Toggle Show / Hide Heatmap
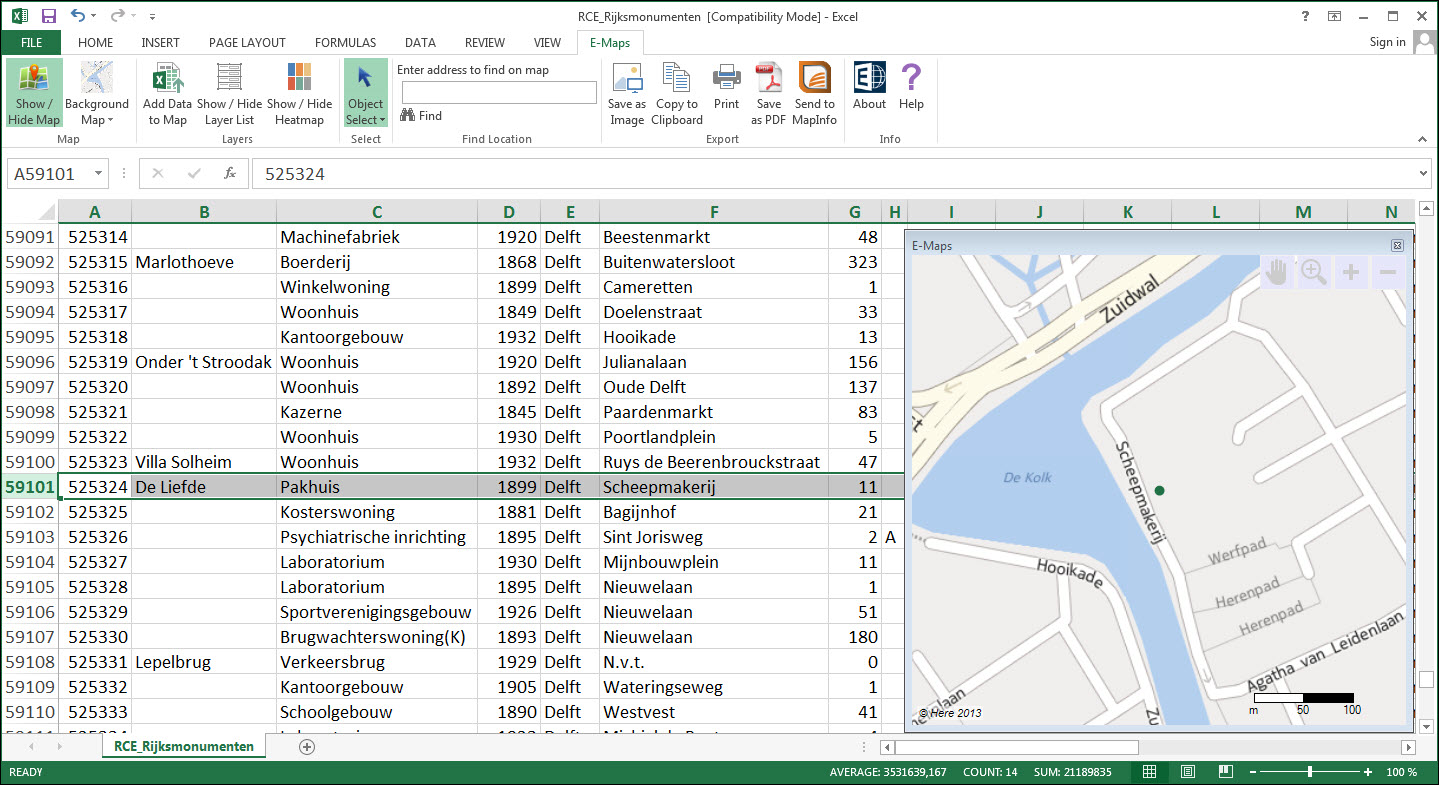 [299, 94]
